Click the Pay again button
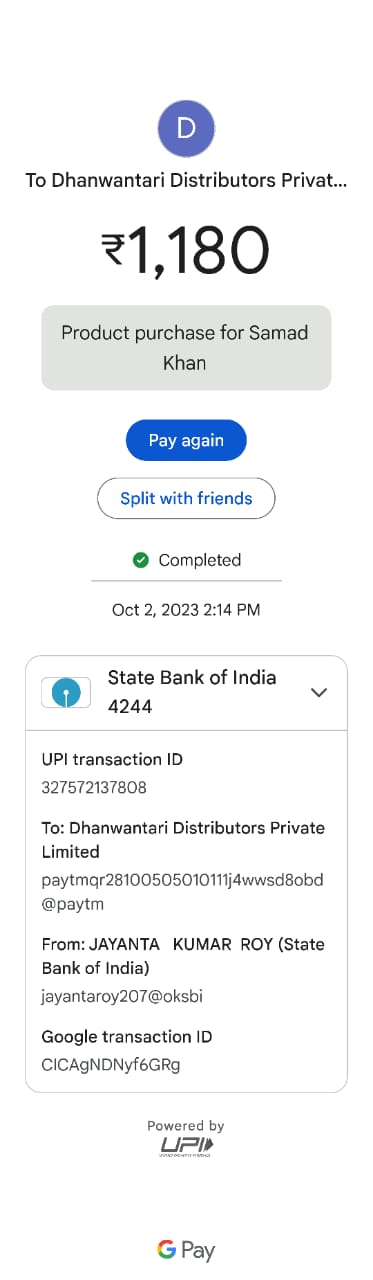 point(186,440)
